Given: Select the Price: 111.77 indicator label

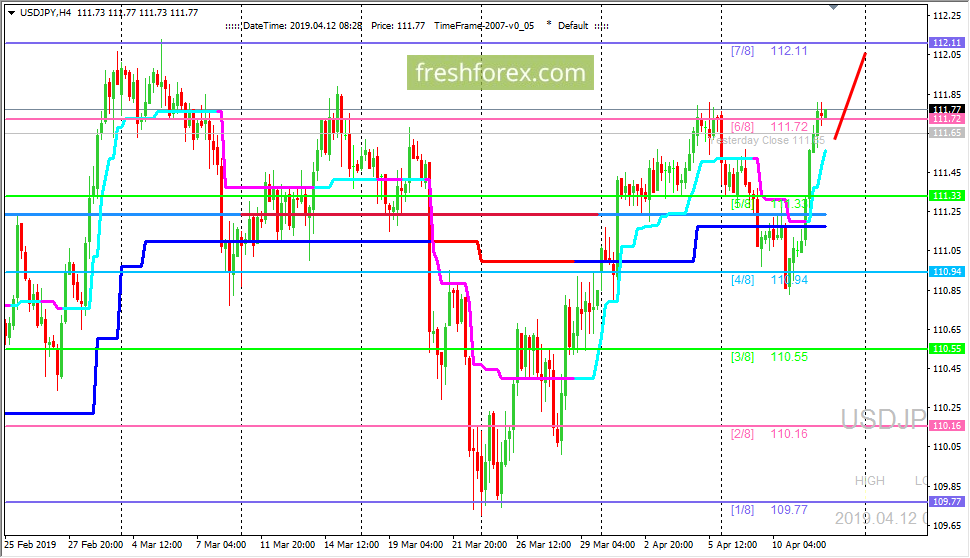Looking at the screenshot, I should pyautogui.click(x=398, y=26).
